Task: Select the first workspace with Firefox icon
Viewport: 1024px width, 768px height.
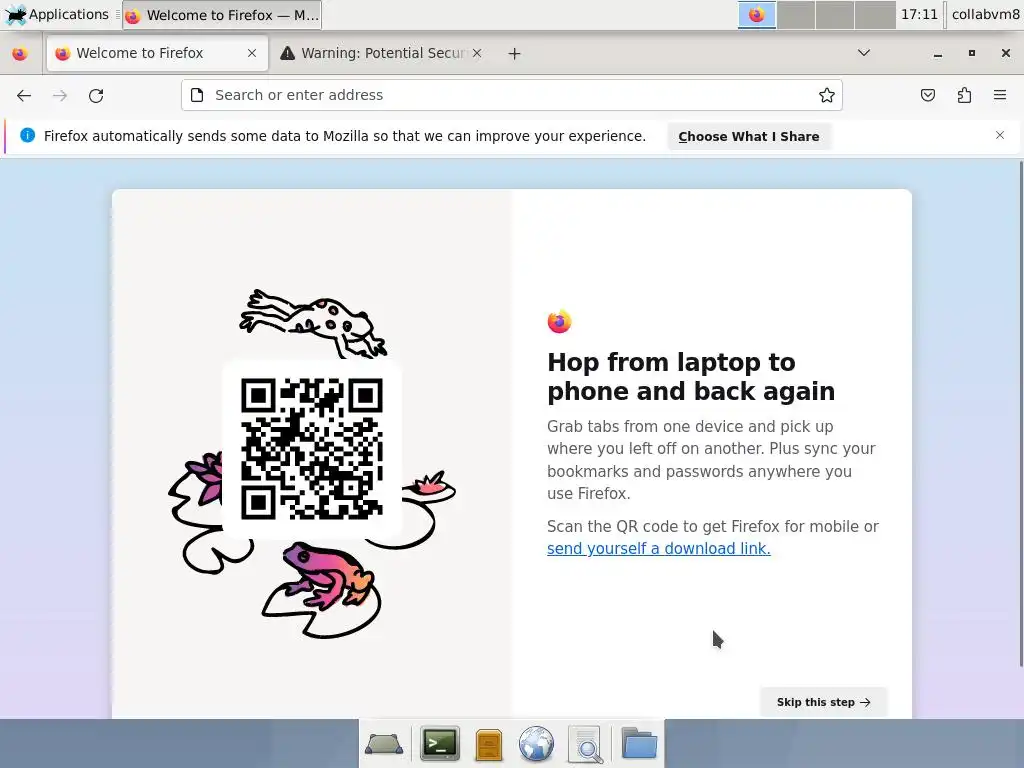Action: (x=756, y=14)
